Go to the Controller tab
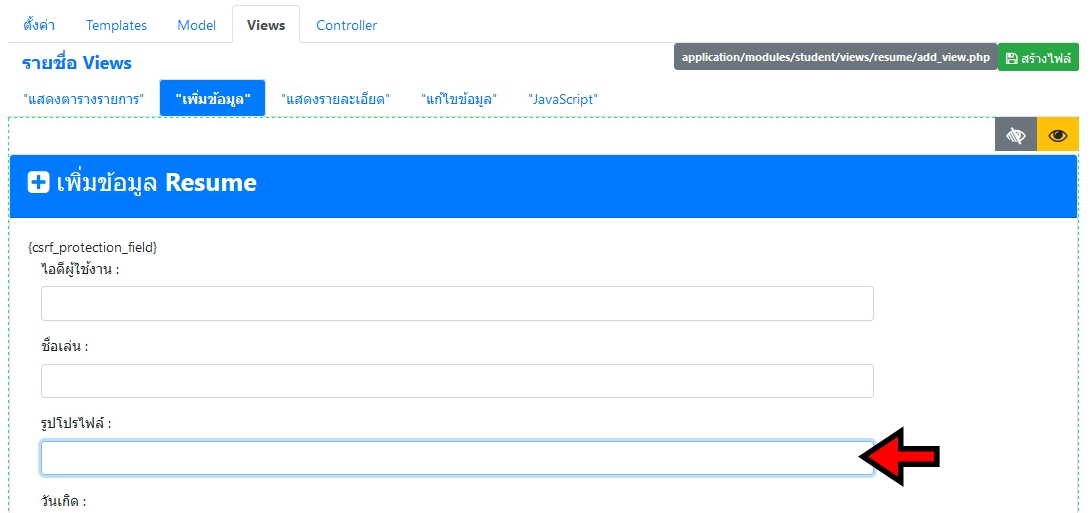 tap(347, 25)
